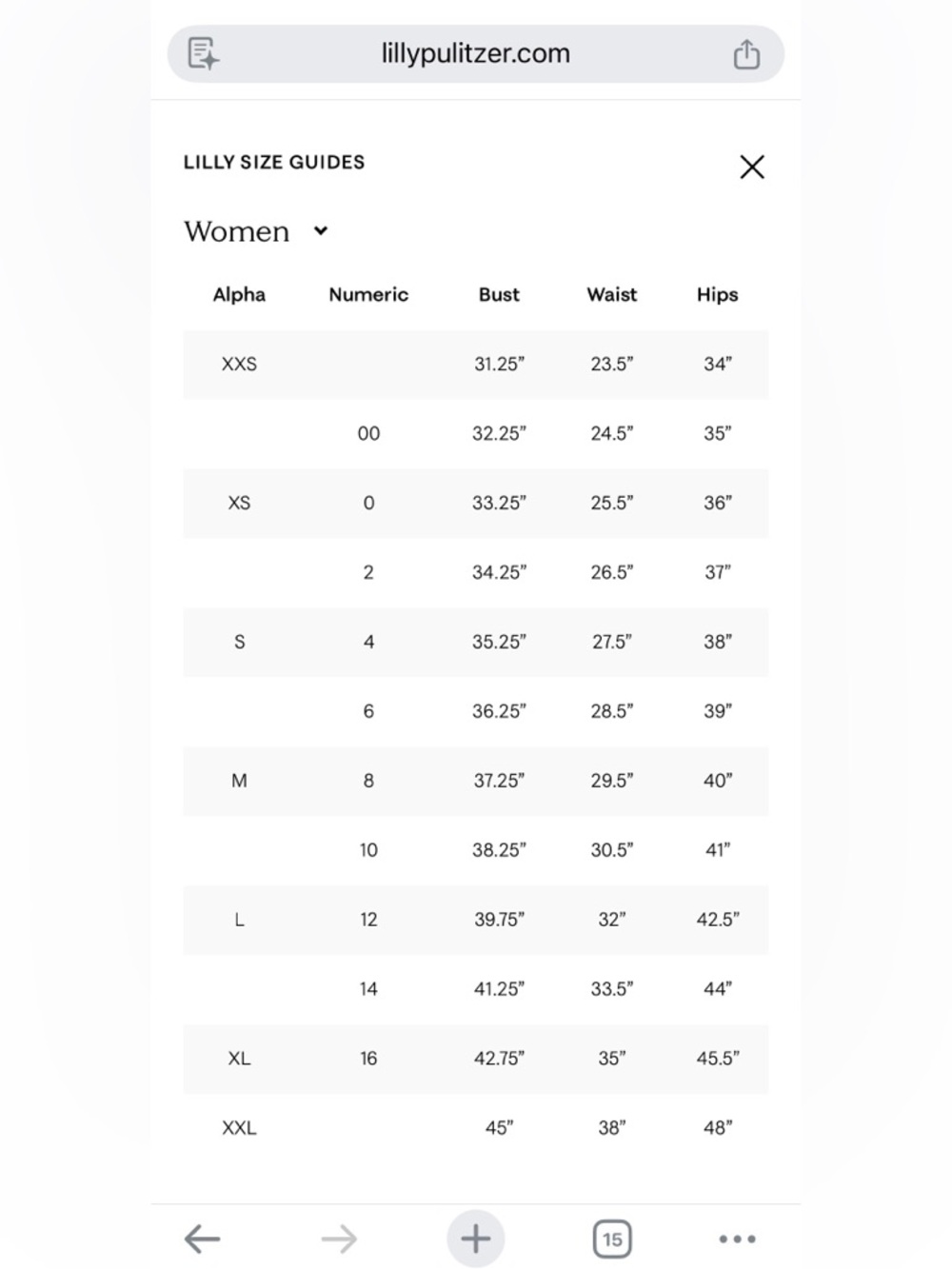
Task: Select the Hips column header
Action: click(x=718, y=294)
